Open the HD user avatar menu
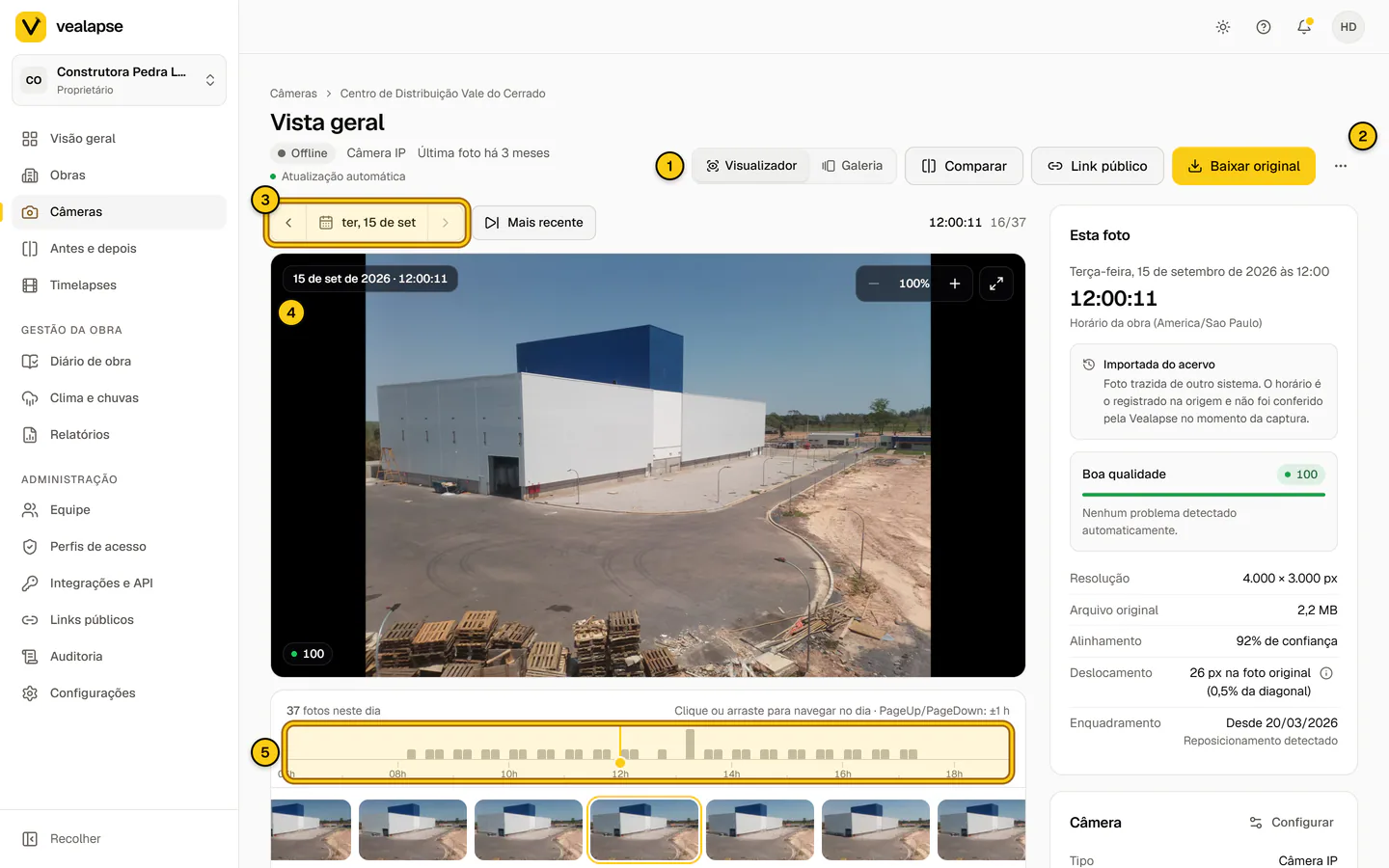1389x868 pixels. (x=1348, y=27)
